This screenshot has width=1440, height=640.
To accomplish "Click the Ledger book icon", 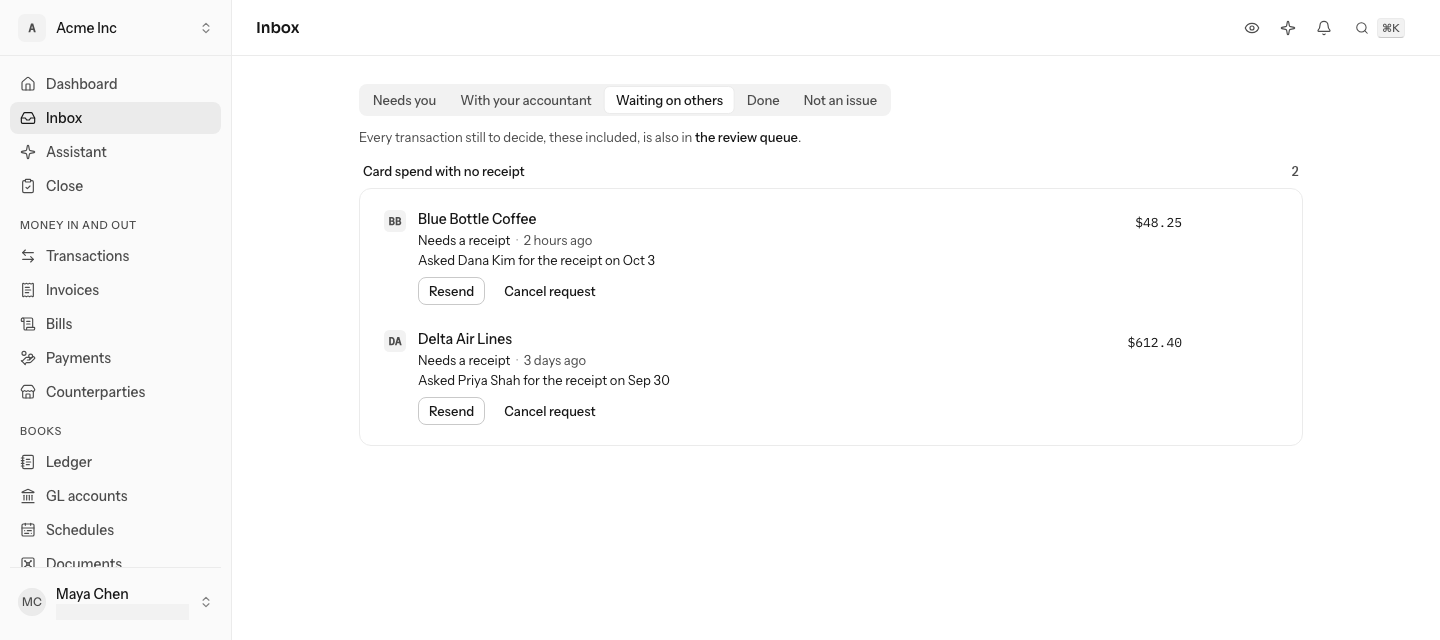I will [28, 462].
